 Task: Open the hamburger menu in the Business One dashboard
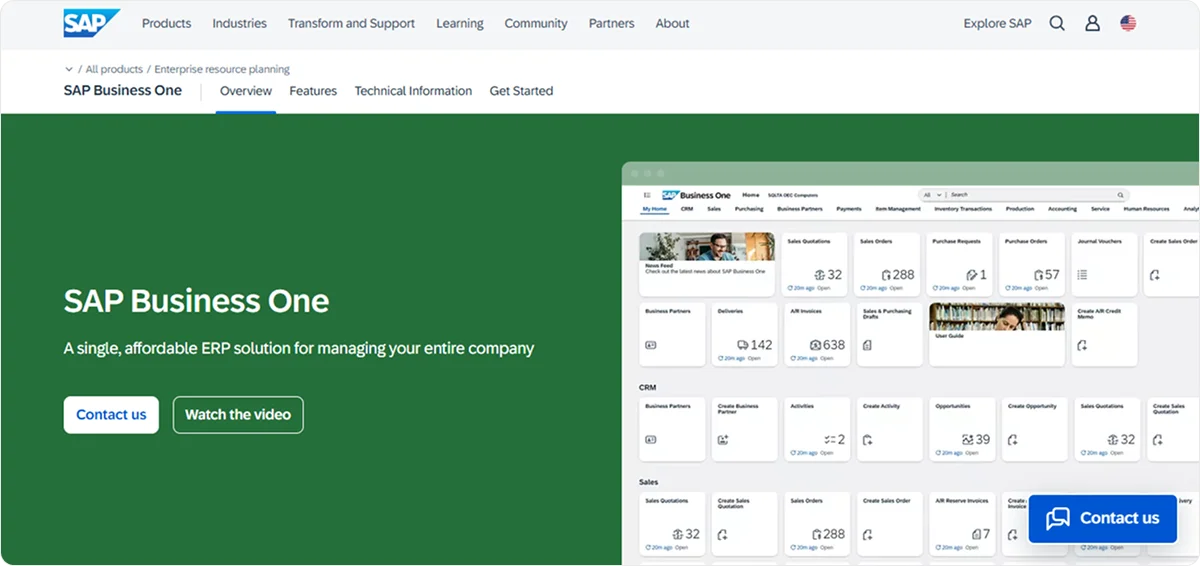click(x=647, y=195)
